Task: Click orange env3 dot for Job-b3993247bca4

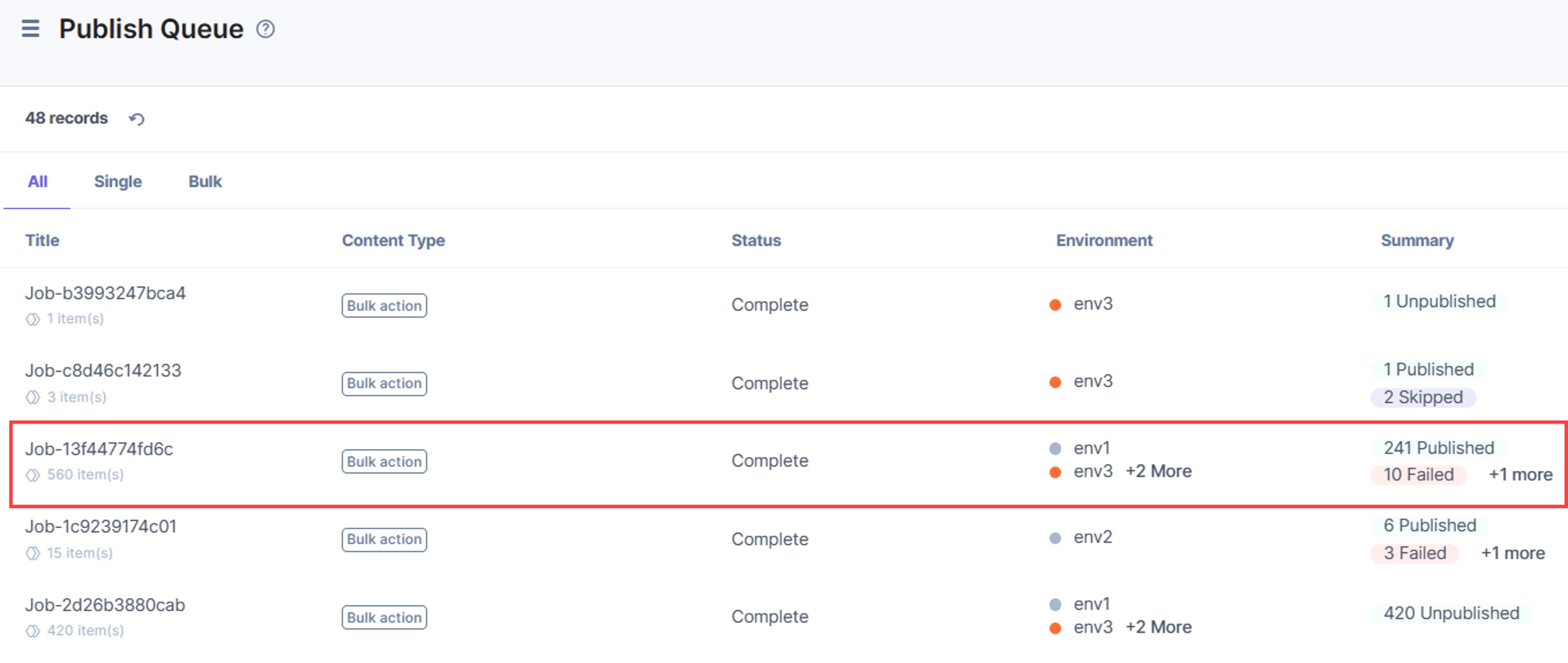Action: pyautogui.click(x=1056, y=304)
